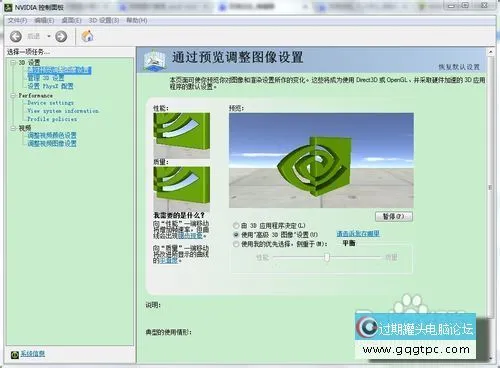The width and height of the screenshot is (500, 368).
Task: Click the 系统信息 link at bottom left
Action: (x=33, y=354)
